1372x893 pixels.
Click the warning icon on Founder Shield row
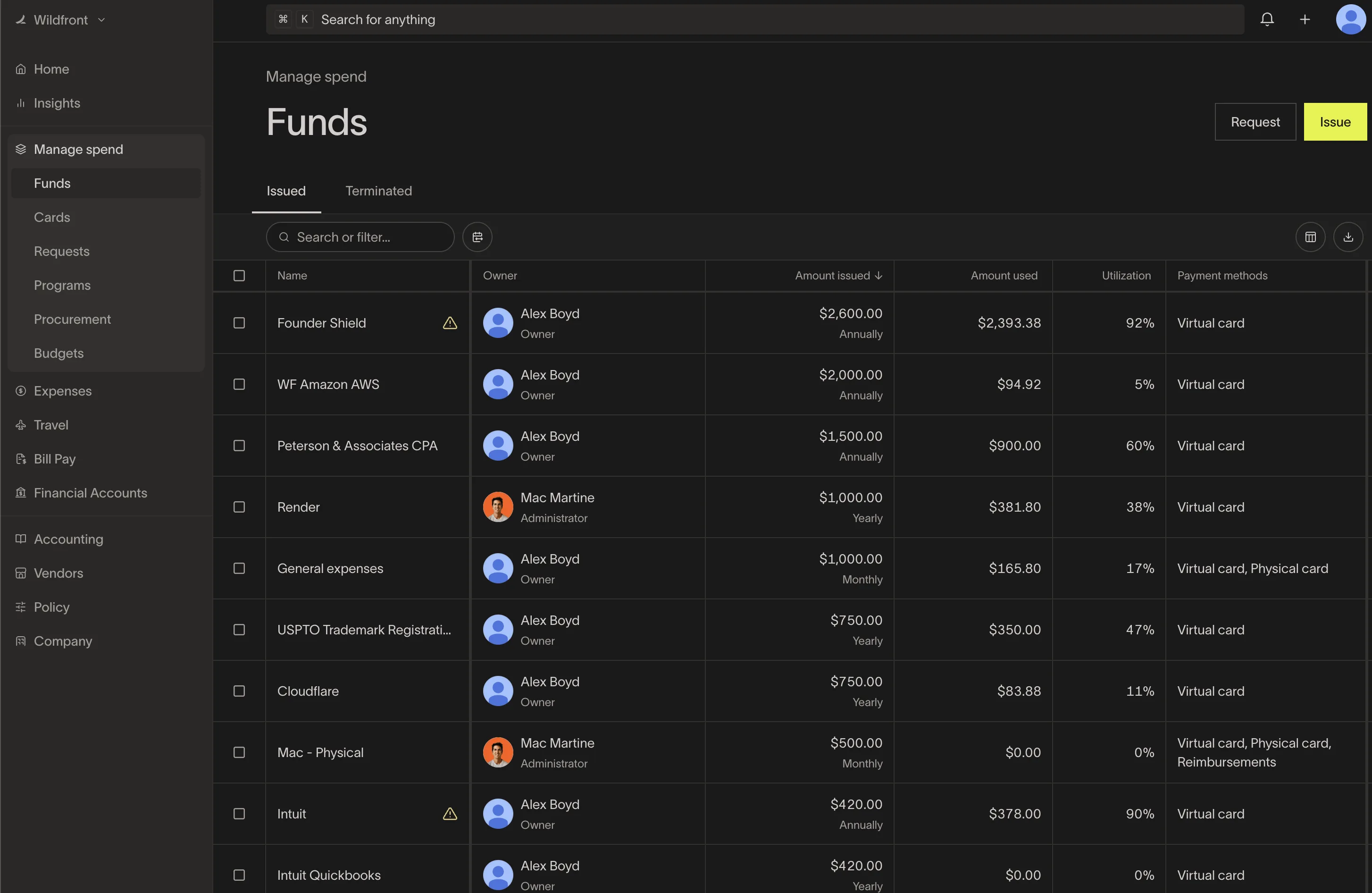tap(450, 323)
